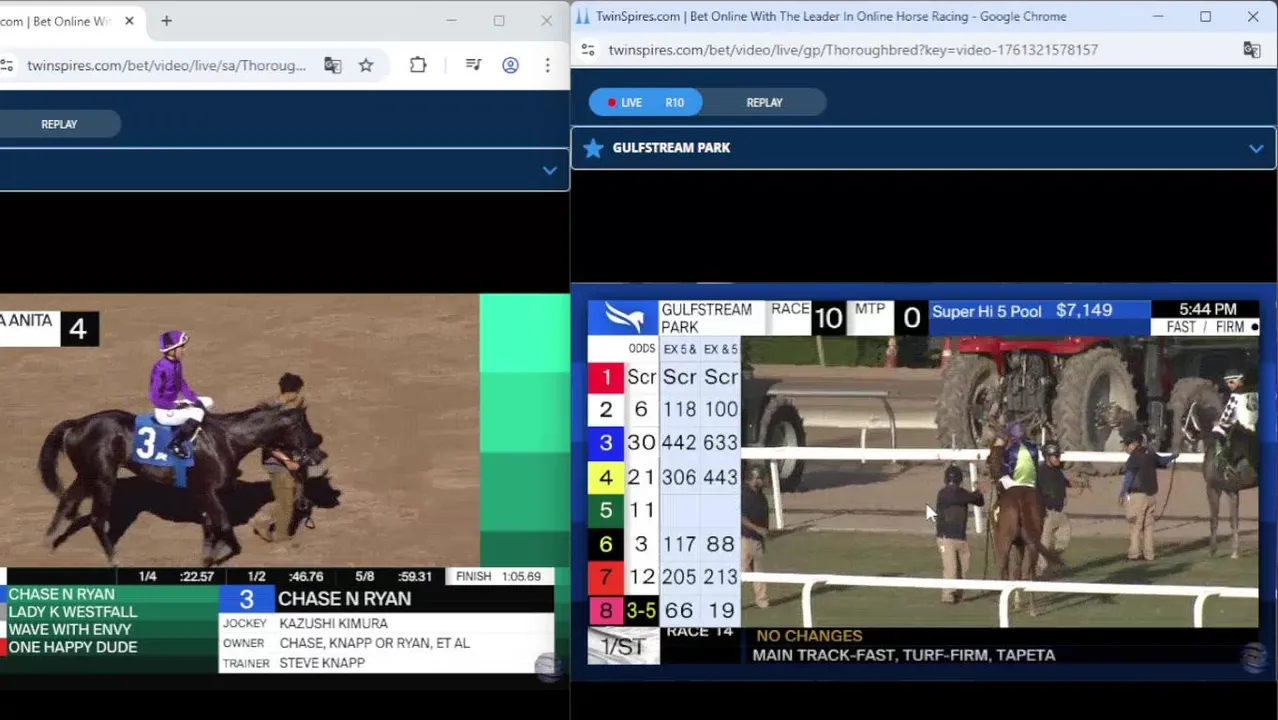Click horse number 8 in odds board

point(605,610)
